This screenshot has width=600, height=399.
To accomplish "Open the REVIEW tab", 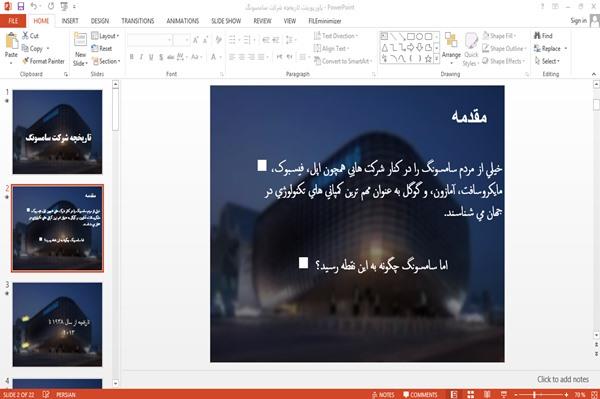I will click(x=262, y=21).
